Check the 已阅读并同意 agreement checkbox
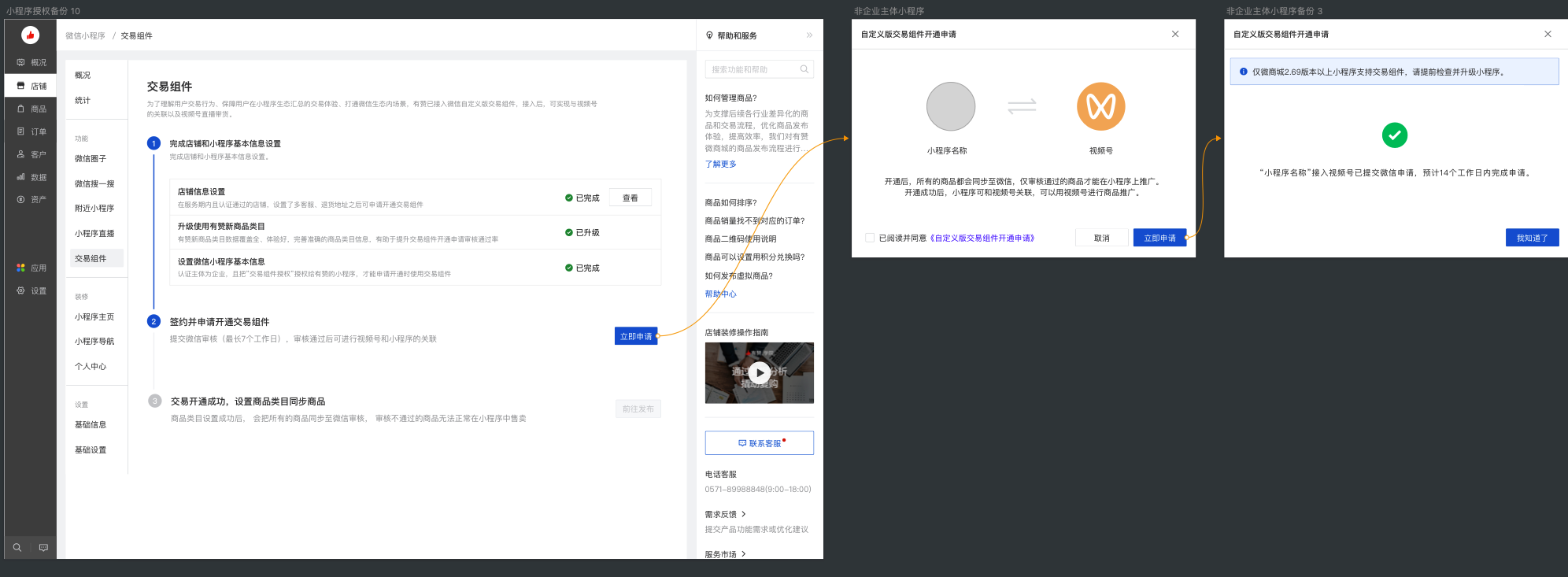The height and width of the screenshot is (577, 1568). click(x=870, y=238)
